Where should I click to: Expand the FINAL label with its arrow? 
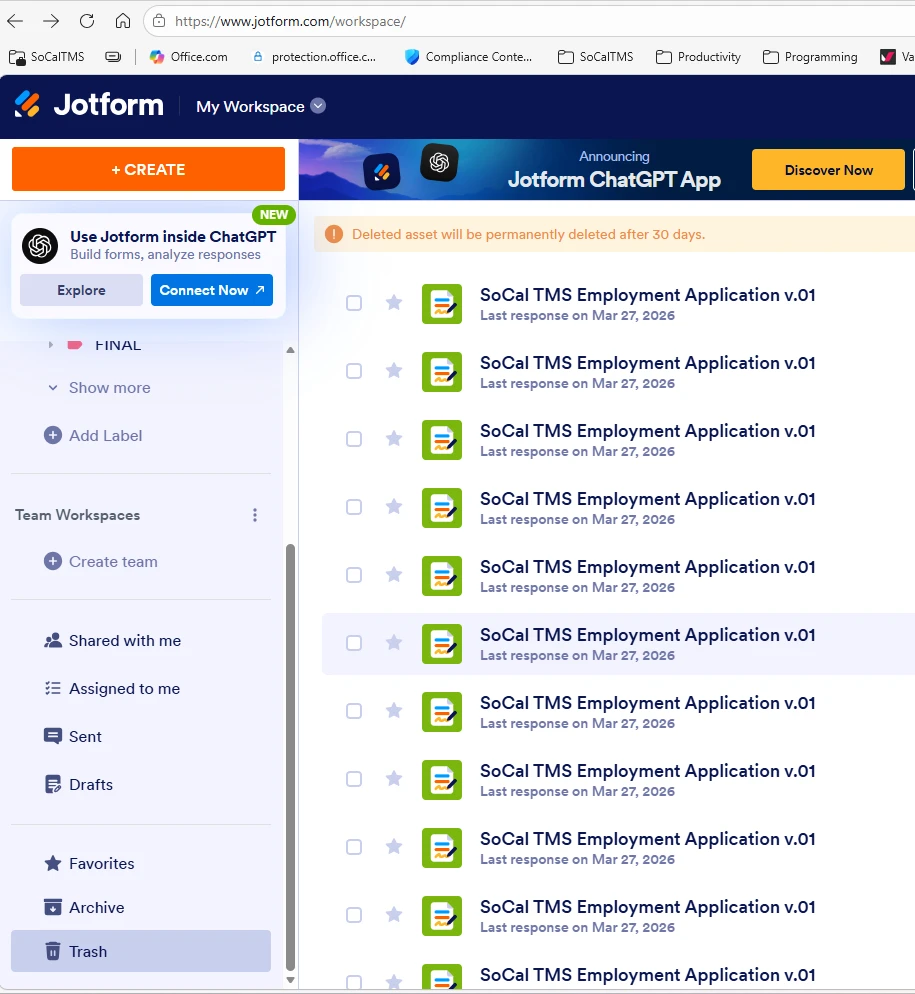point(51,345)
